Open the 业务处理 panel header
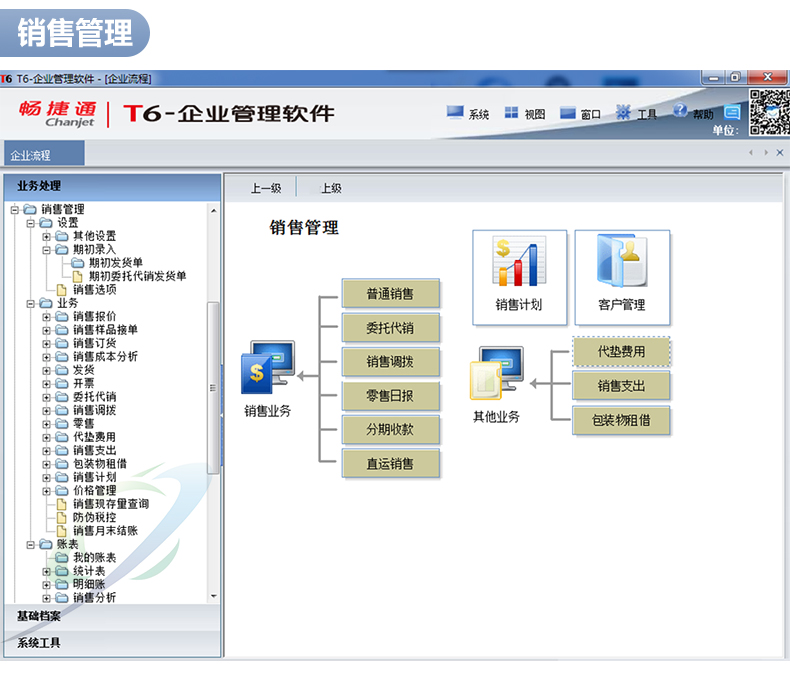 click(x=112, y=186)
